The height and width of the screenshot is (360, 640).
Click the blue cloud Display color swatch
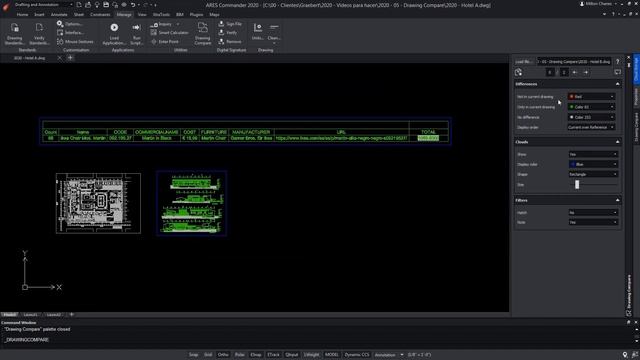(x=572, y=164)
